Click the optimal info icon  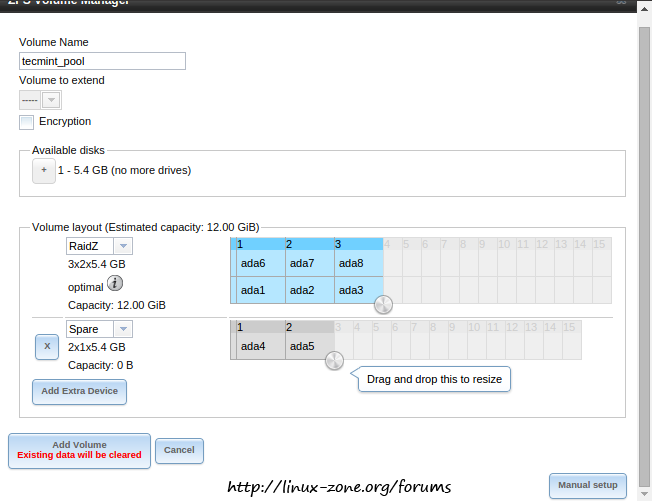115,286
